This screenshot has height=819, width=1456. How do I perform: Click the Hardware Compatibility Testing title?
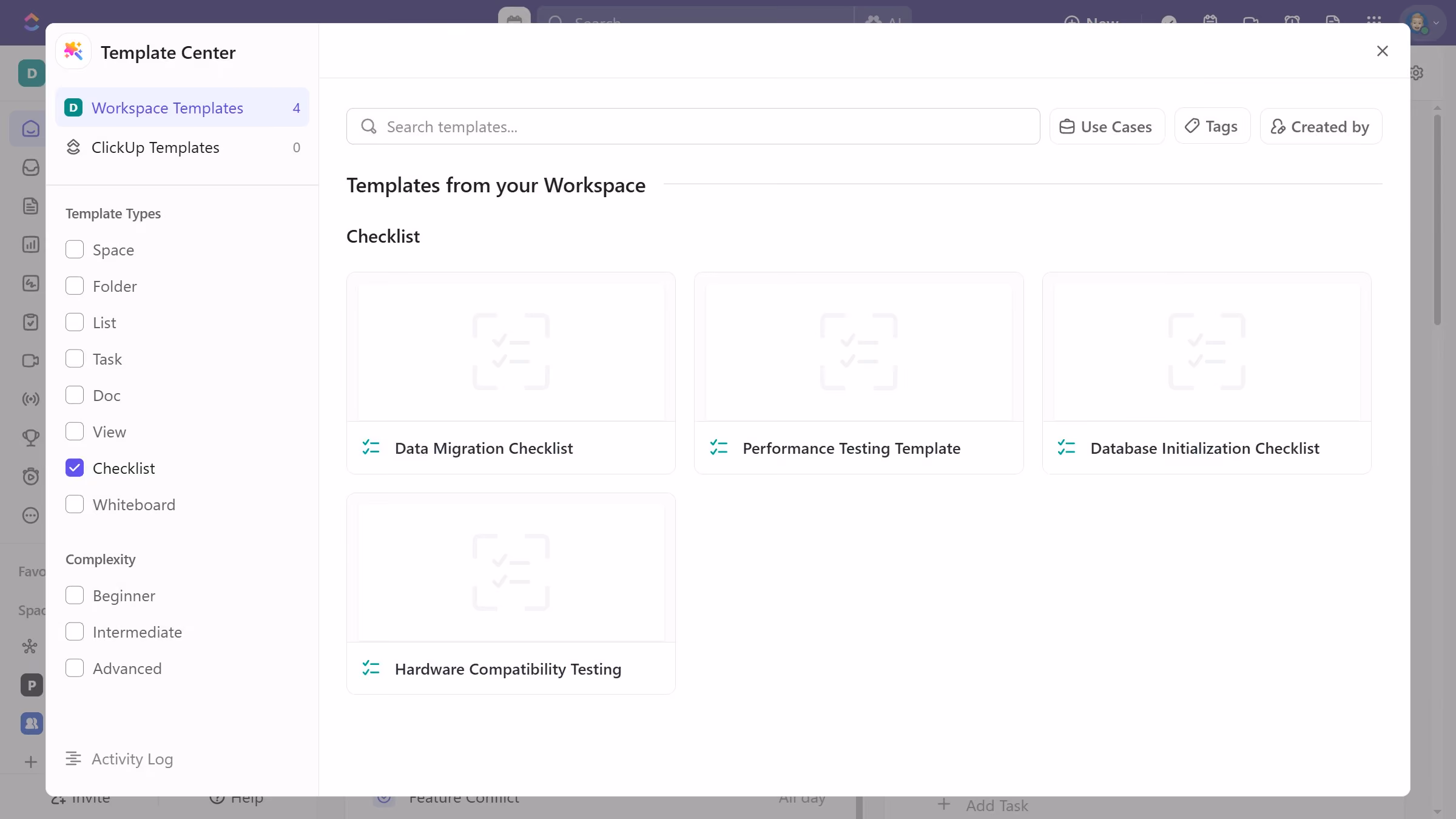[508, 669]
